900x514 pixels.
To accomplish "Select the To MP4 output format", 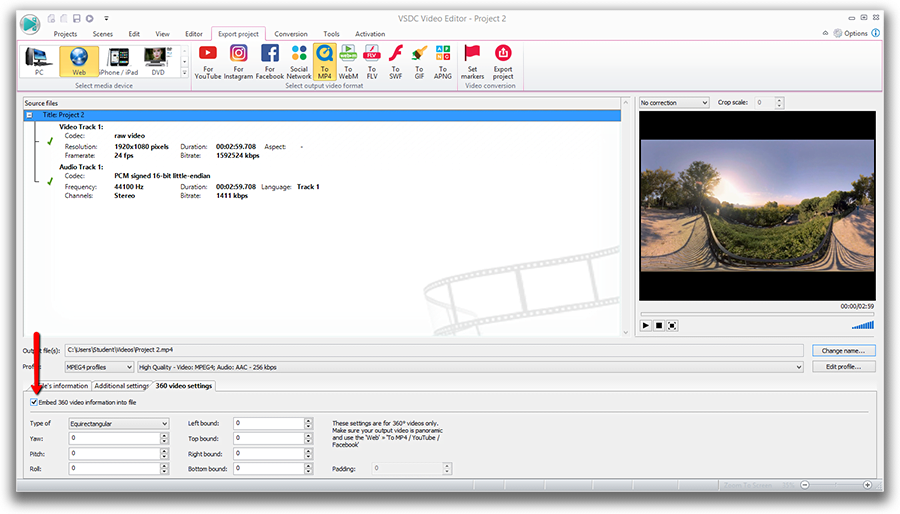I will point(325,62).
